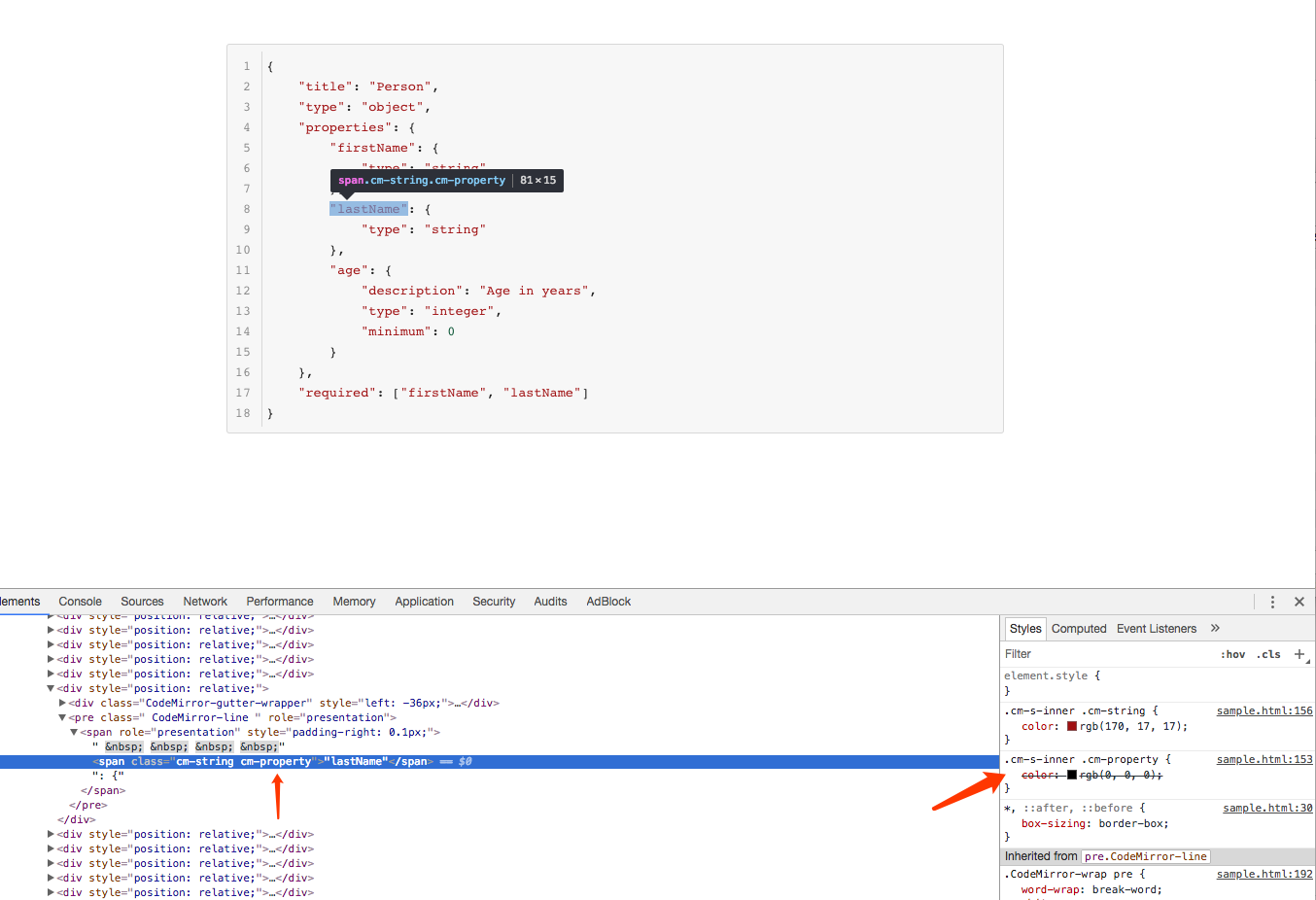Screen dimensions: 1316x900
Task: Switch to the Network tab
Action: tap(204, 602)
